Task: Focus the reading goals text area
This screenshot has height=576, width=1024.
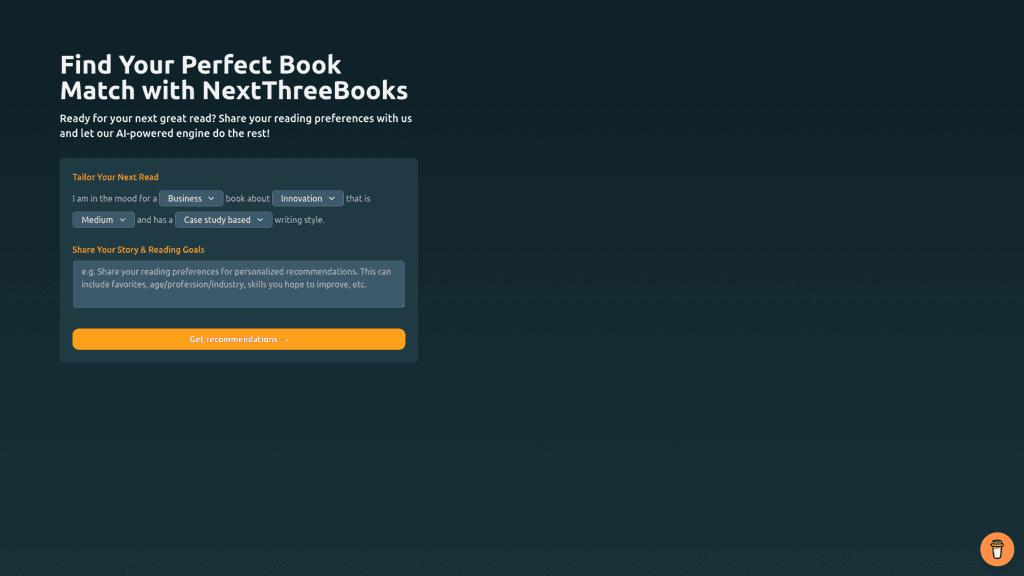Action: (x=239, y=284)
